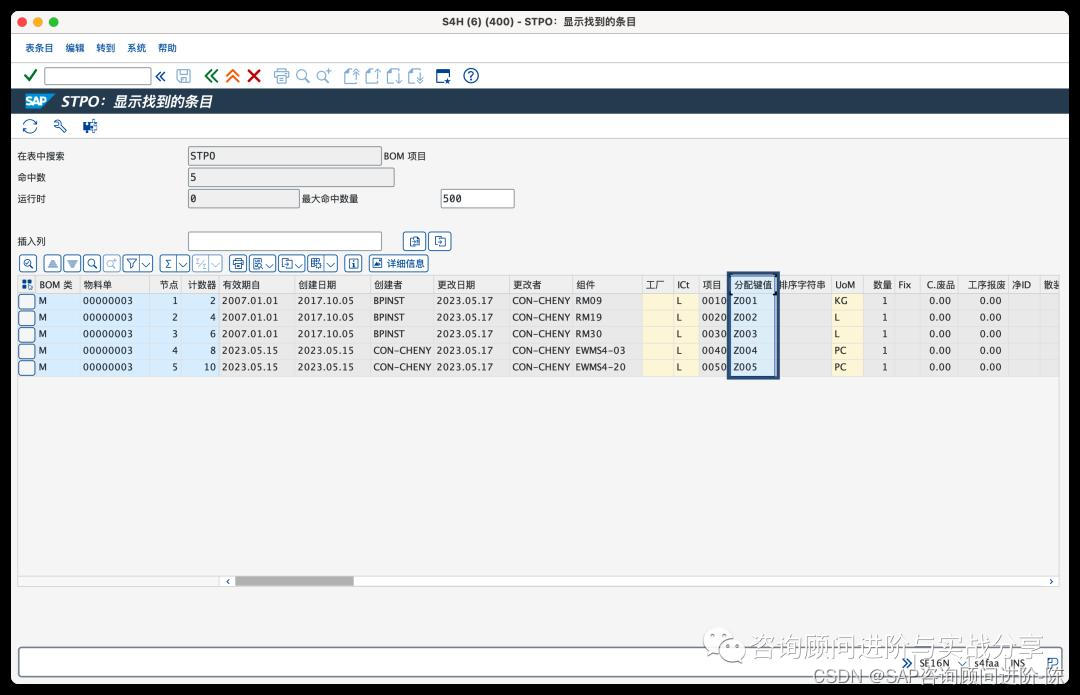Click the grid Find magnifier icon
1080x695 pixels.
(x=92, y=263)
